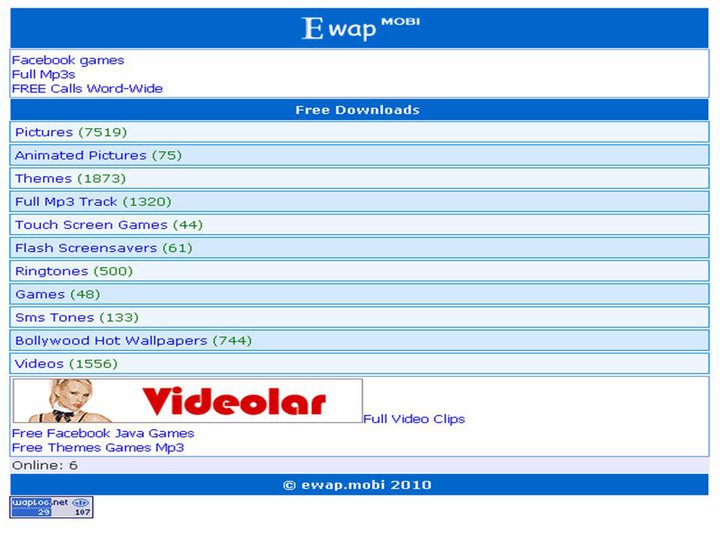Open Full Mp3 Track downloads

360,202
